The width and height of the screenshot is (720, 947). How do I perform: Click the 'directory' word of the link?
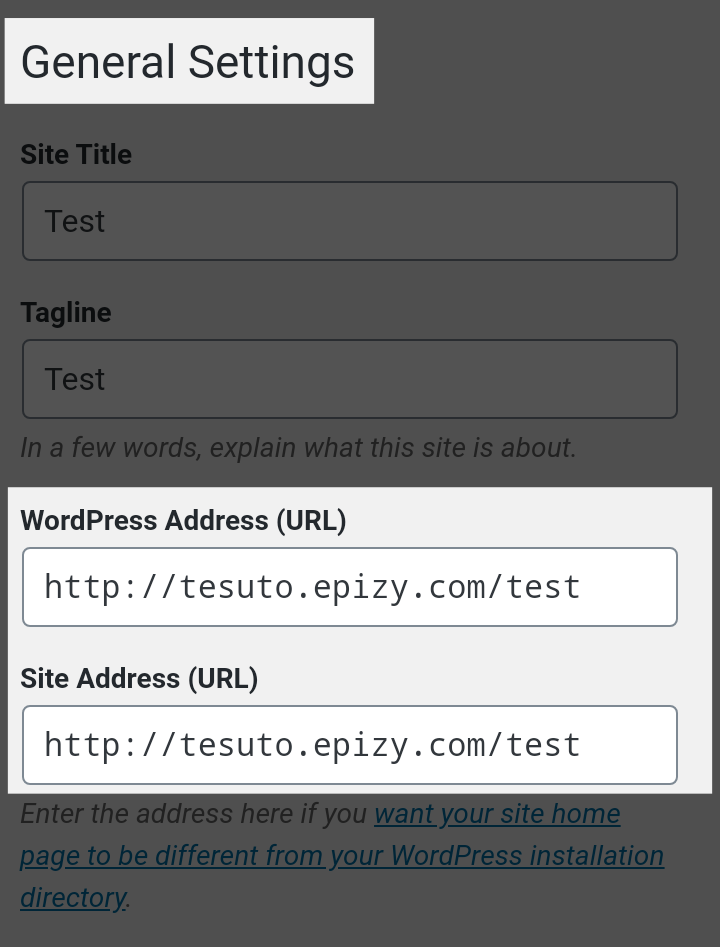(x=73, y=898)
